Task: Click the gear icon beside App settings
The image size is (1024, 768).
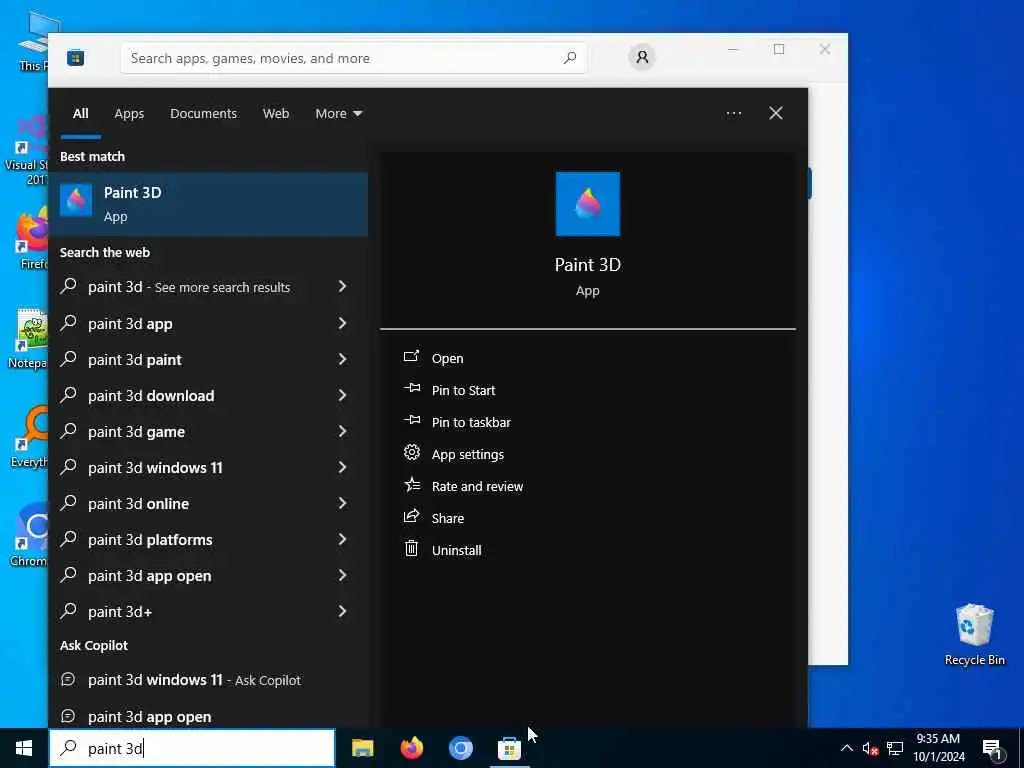Action: tap(411, 452)
